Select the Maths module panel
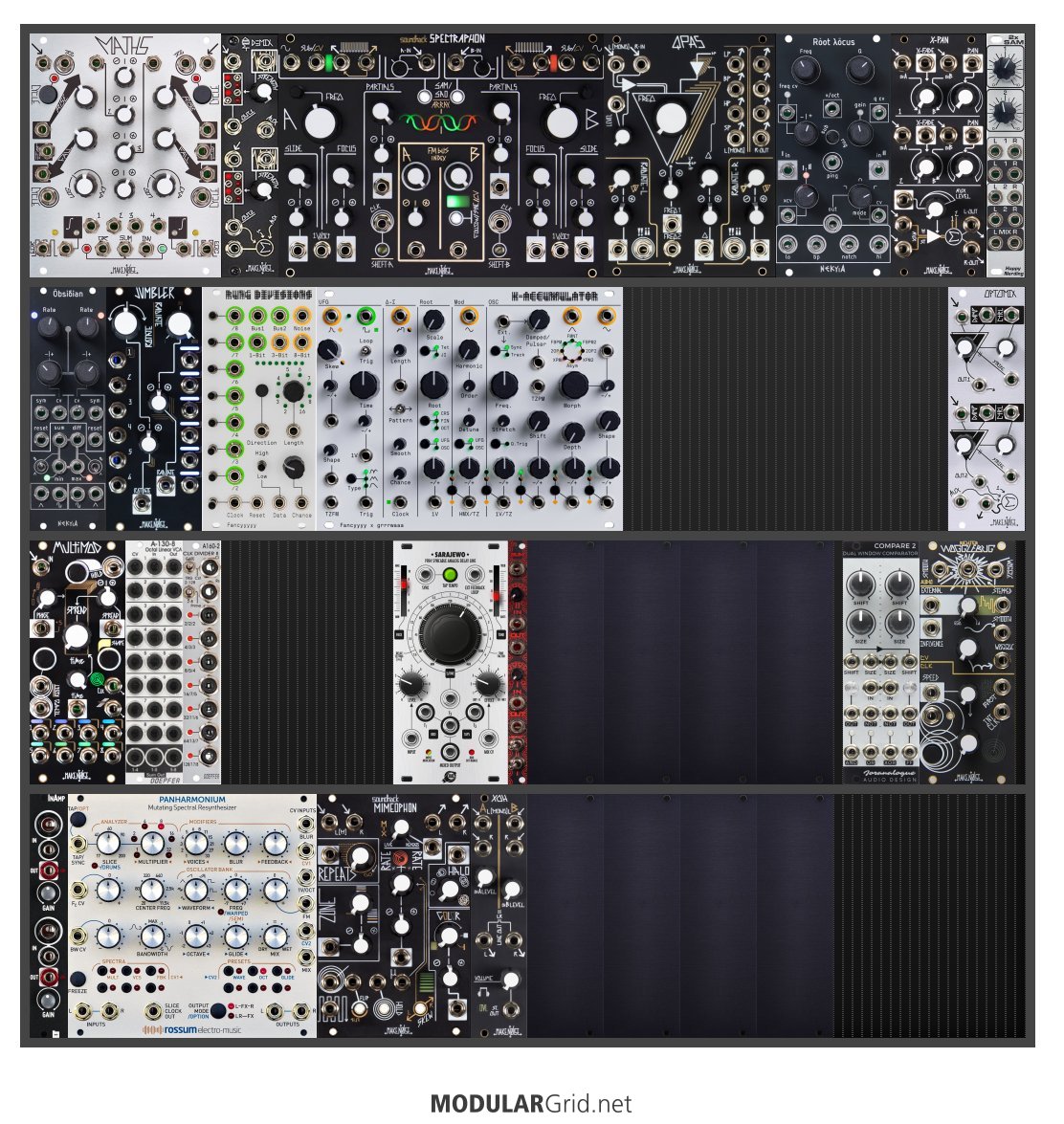The height and width of the screenshot is (1124, 1064). 125,156
